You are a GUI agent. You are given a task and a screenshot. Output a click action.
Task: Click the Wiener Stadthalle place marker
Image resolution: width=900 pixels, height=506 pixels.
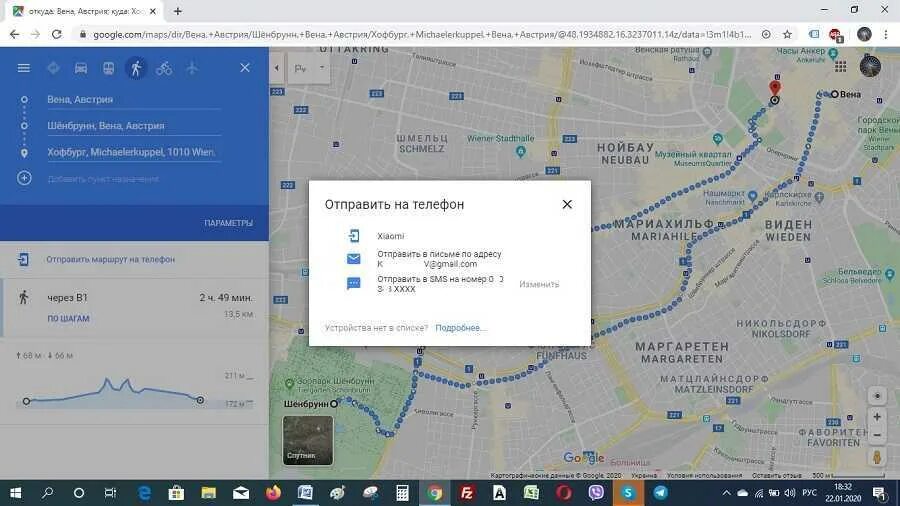(521, 151)
